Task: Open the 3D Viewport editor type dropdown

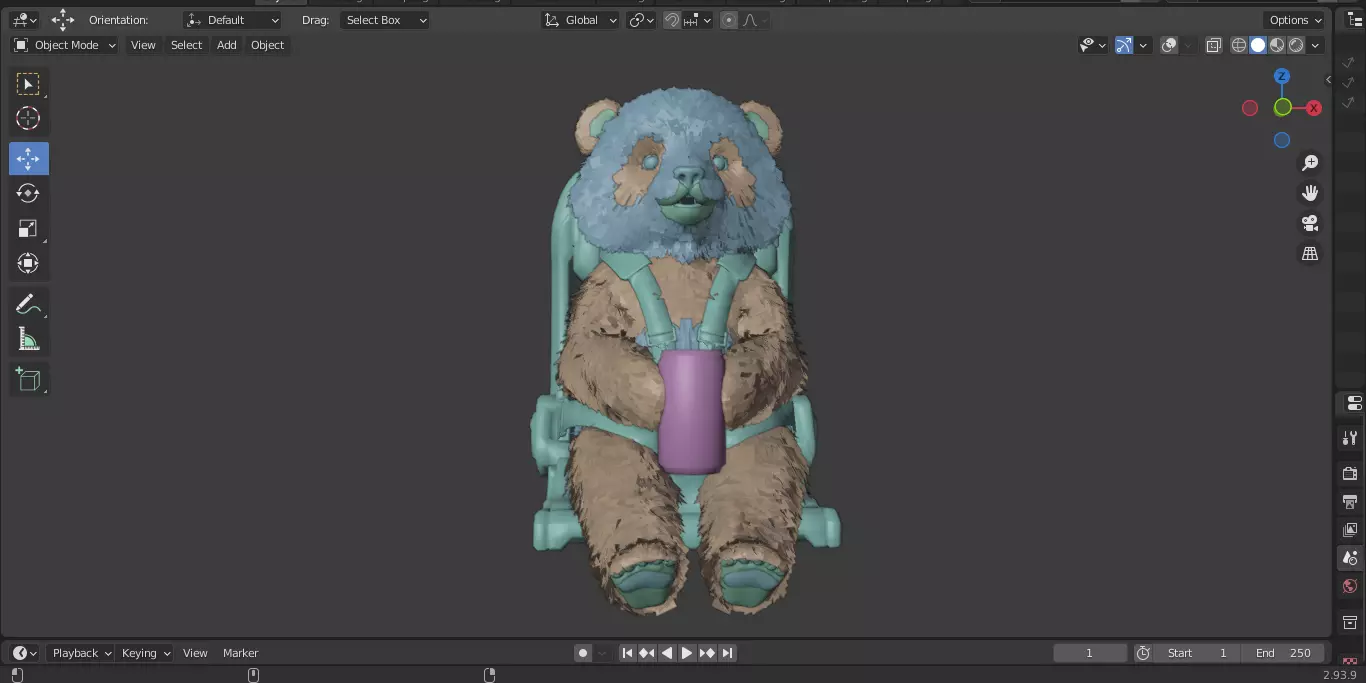Action: point(24,20)
